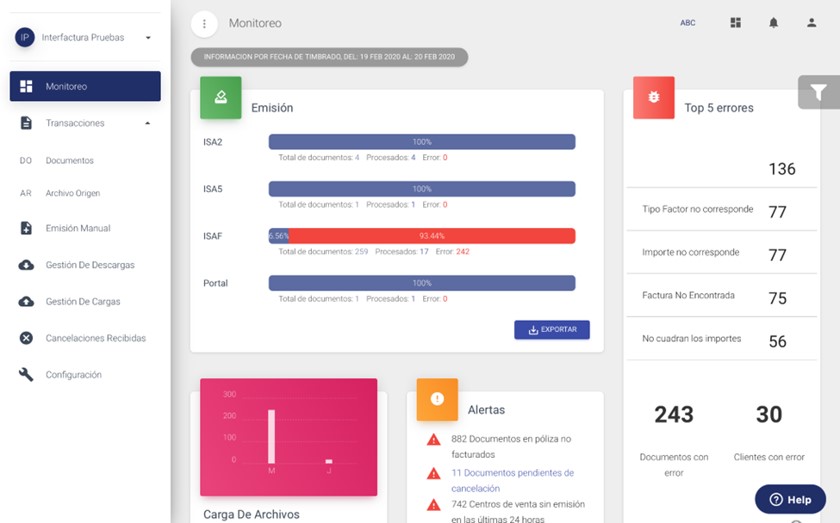Viewport: 840px width, 523px height.
Task: Click the date range information chip
Action: 329,57
